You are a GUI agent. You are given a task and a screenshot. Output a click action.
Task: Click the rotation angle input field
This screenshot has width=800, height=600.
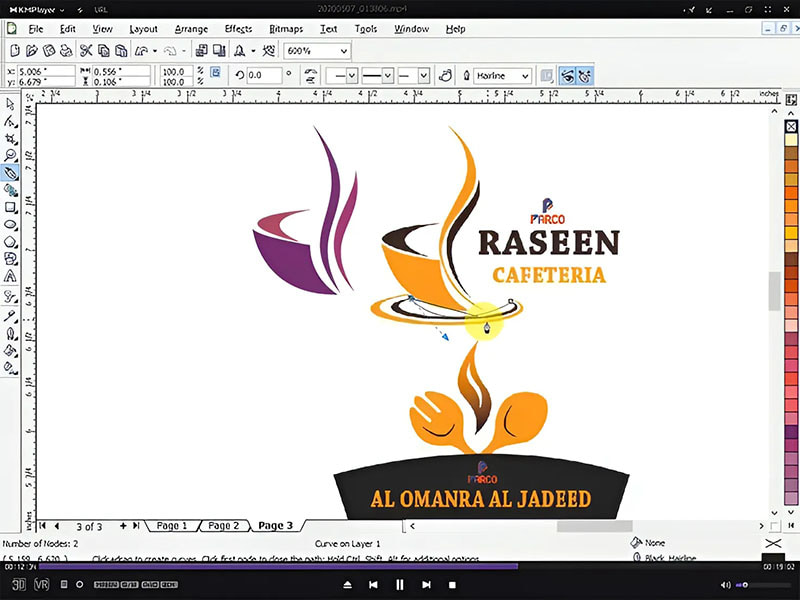click(264, 76)
